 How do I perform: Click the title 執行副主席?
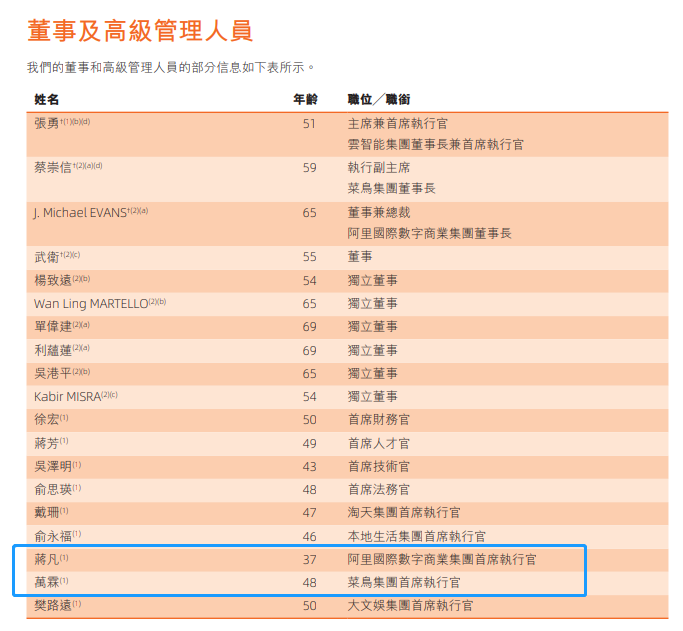[x=379, y=168]
